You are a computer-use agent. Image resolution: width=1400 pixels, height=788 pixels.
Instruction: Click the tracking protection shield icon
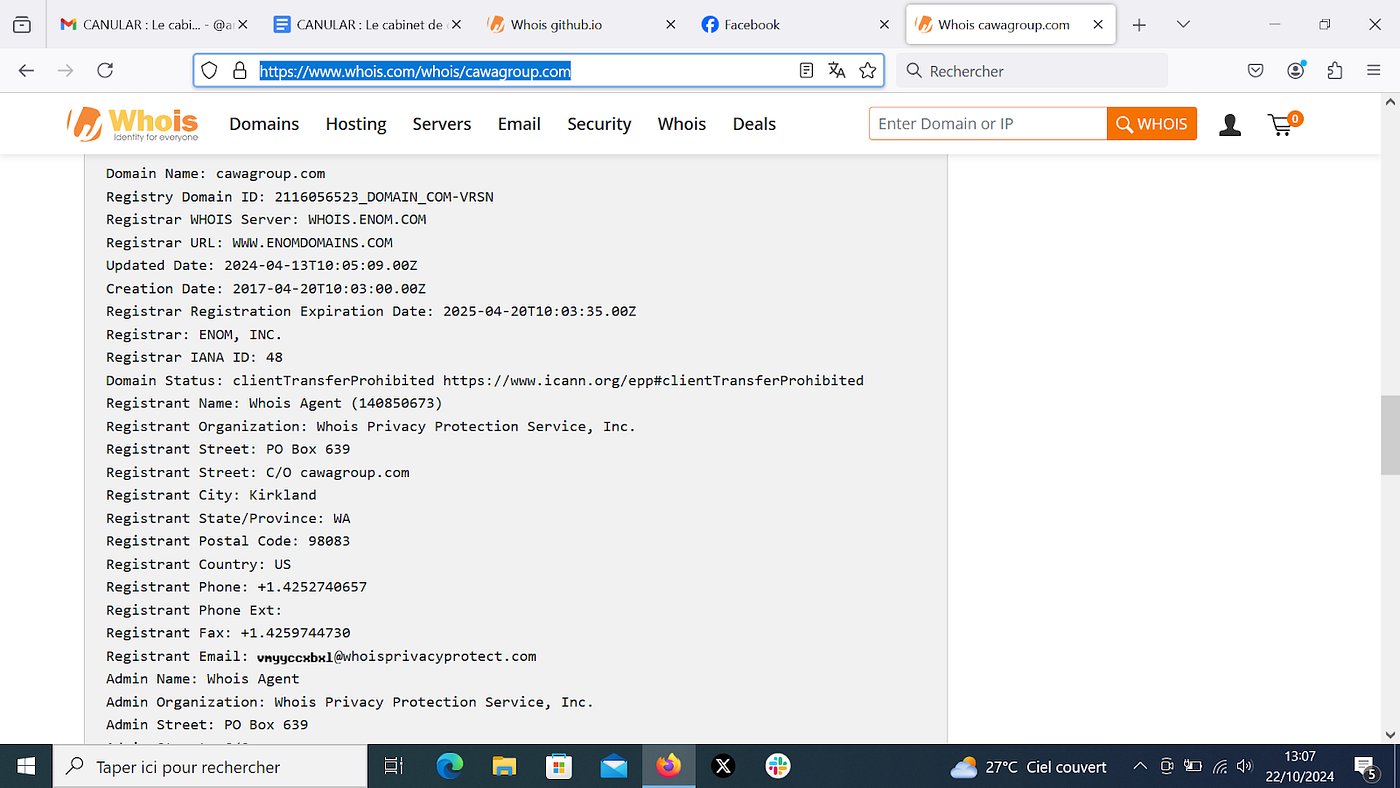click(x=209, y=71)
